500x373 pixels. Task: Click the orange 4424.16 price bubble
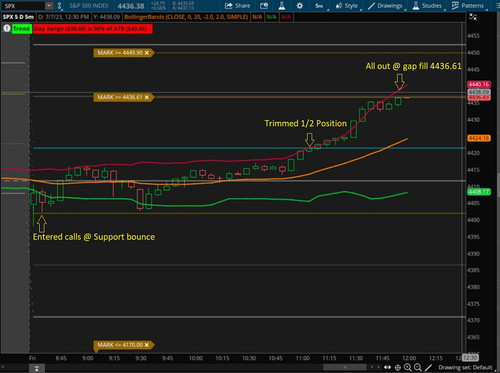[x=479, y=138]
